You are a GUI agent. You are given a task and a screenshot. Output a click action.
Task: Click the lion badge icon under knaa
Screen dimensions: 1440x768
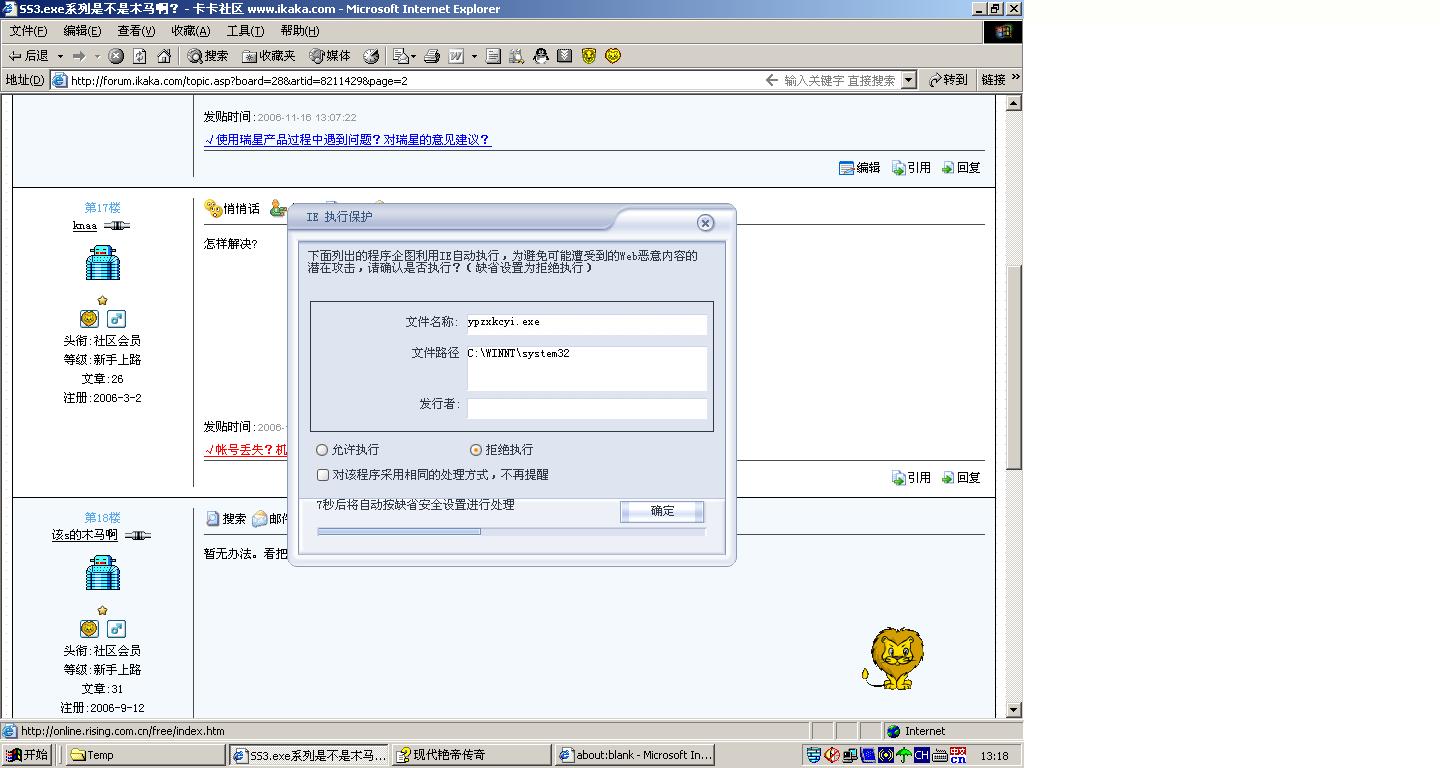(x=89, y=319)
